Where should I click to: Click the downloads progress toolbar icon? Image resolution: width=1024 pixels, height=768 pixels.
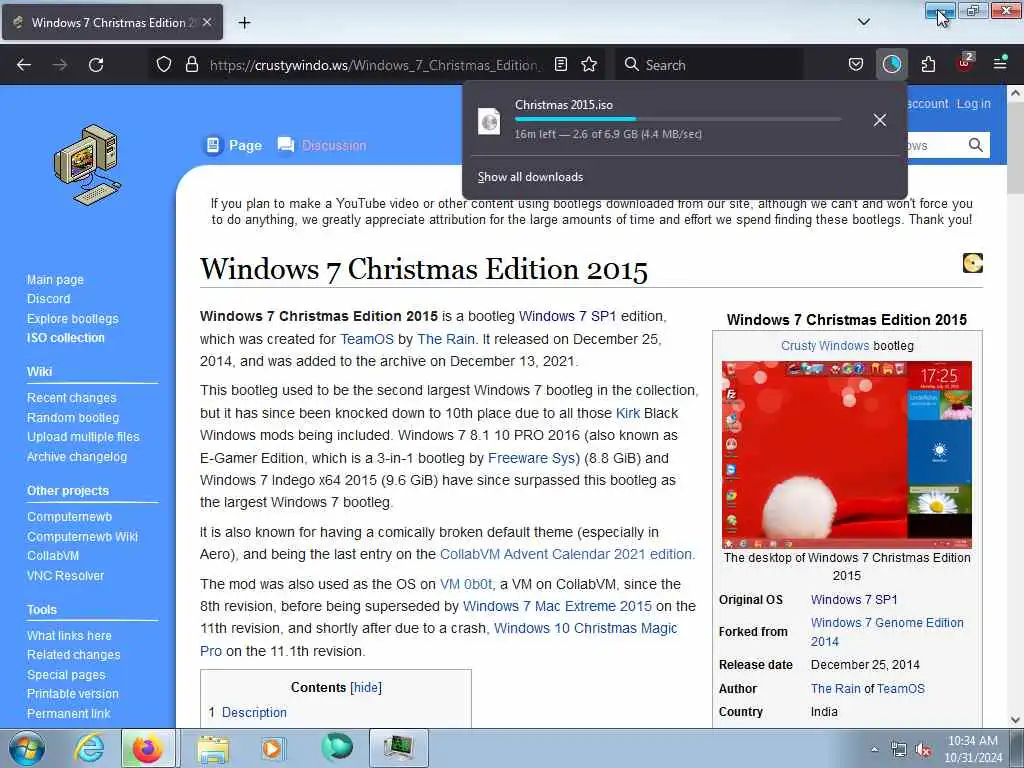pyautogui.click(x=891, y=64)
